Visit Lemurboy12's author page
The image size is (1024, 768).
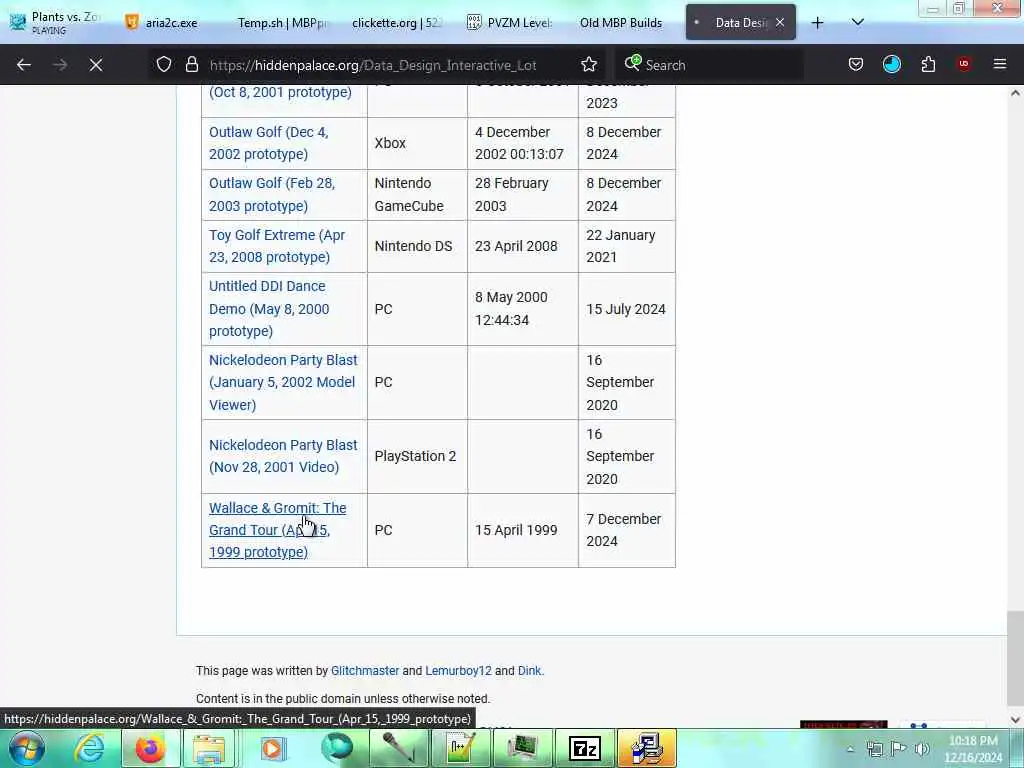458,671
